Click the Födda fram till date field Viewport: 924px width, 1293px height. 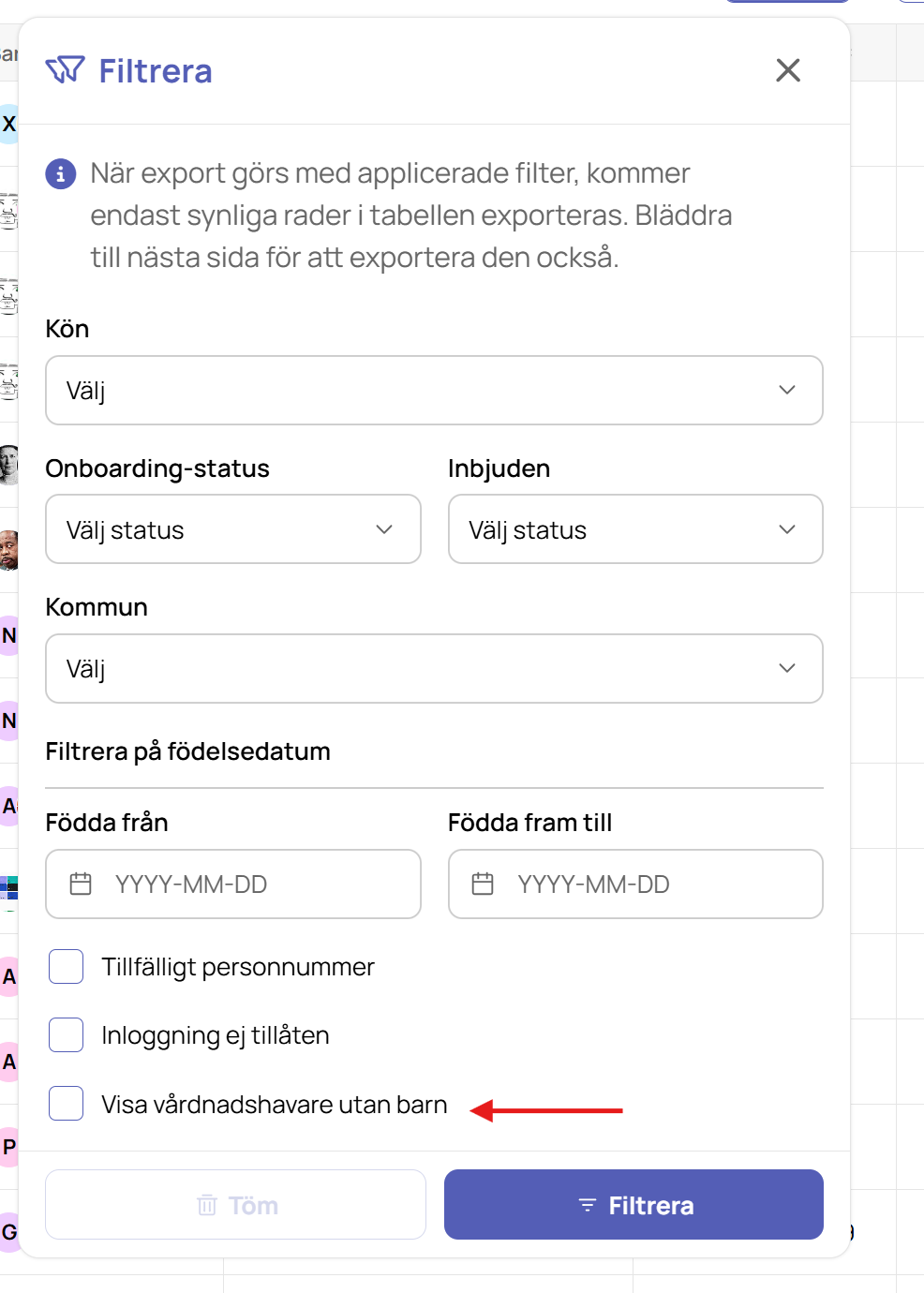click(635, 884)
